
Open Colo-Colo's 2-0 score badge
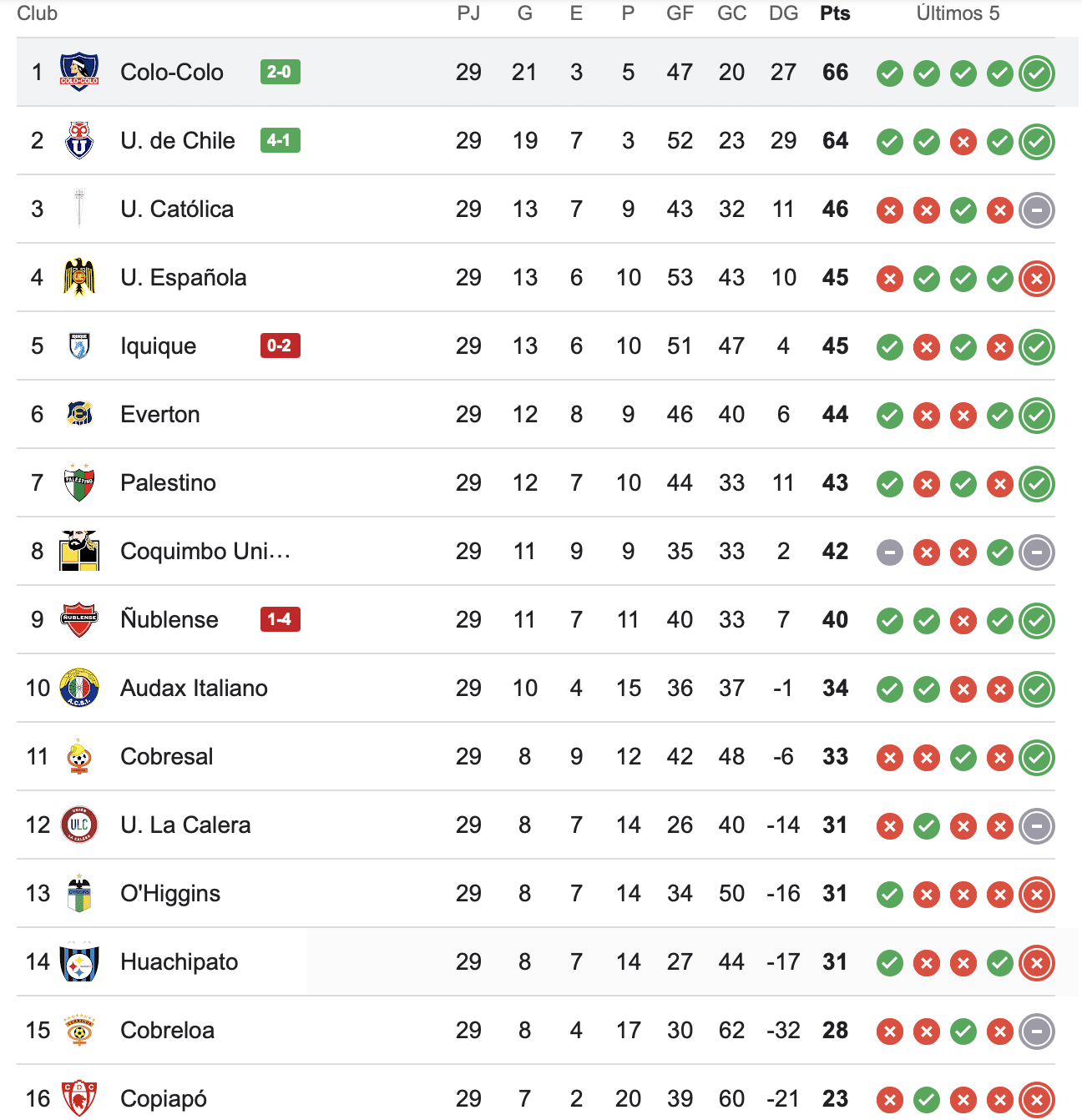(280, 73)
